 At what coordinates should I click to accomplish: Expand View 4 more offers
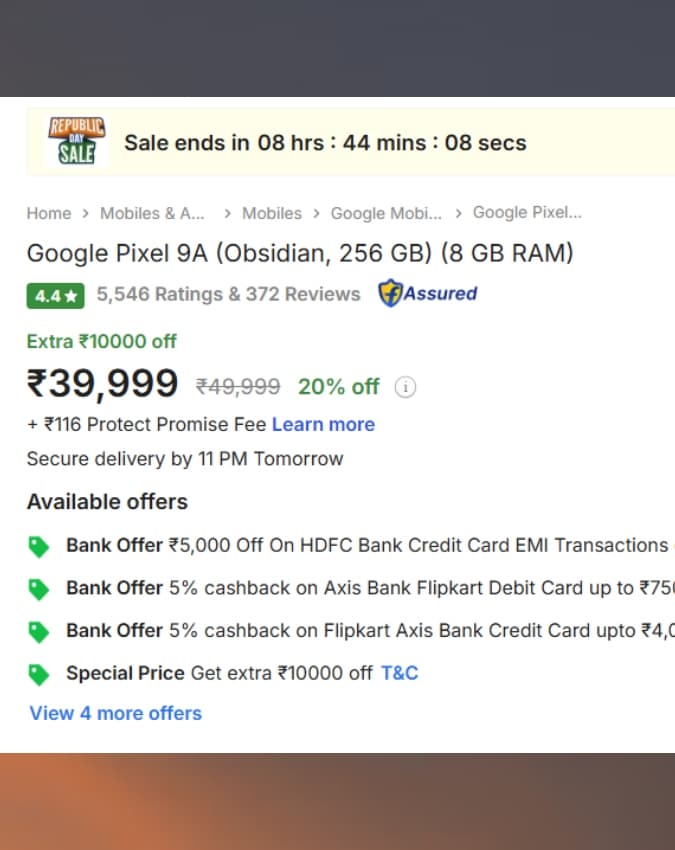115,713
